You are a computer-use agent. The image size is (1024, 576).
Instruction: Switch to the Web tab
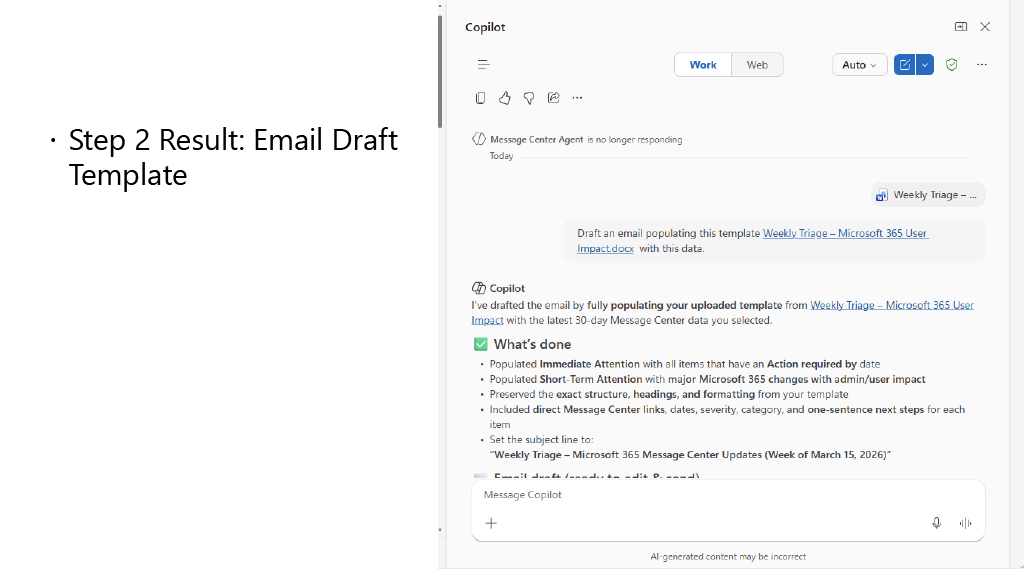coord(757,65)
